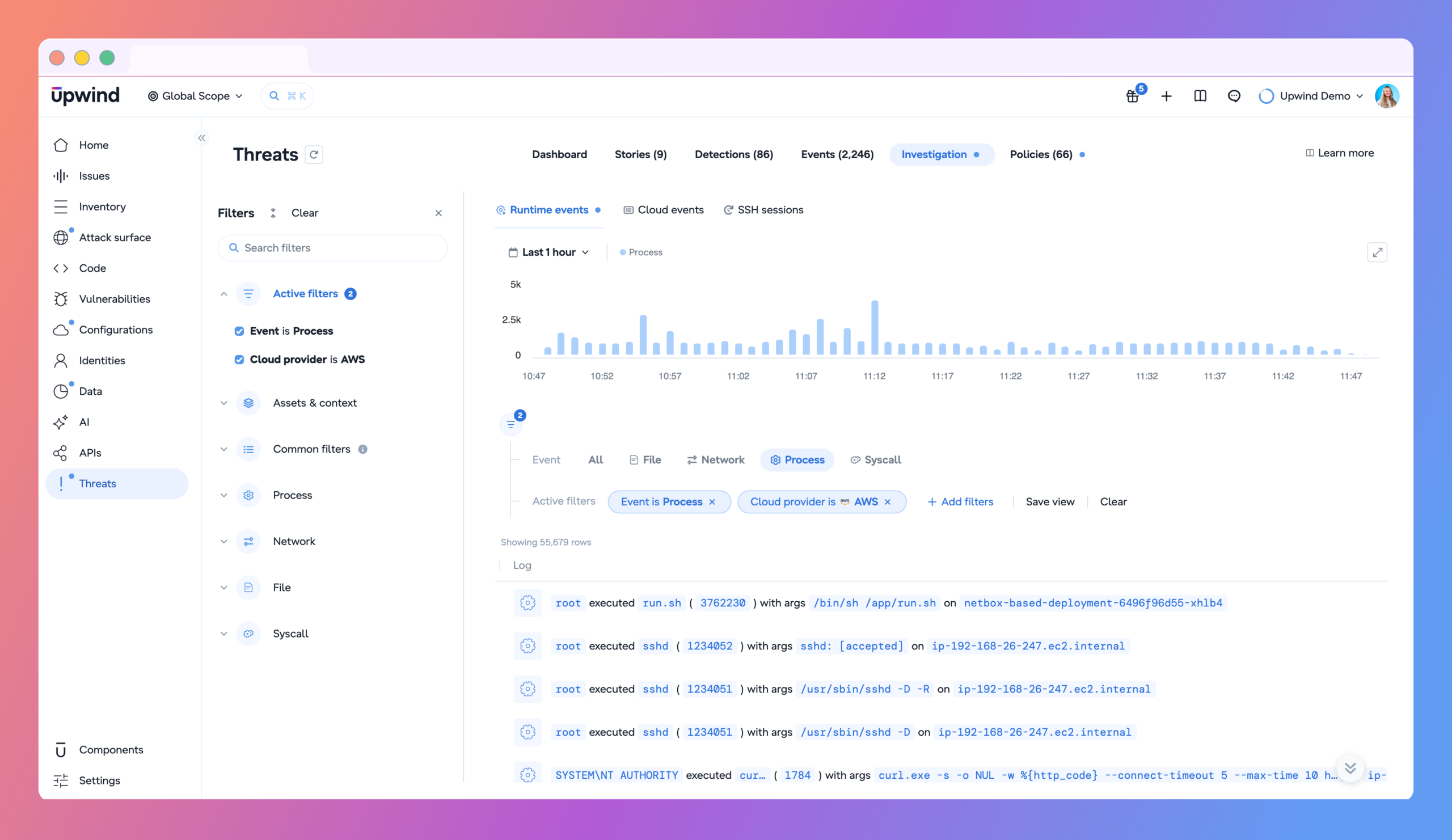Screen dimensions: 1452x840
Task: Expand the Process filter group
Action: tap(223, 496)
